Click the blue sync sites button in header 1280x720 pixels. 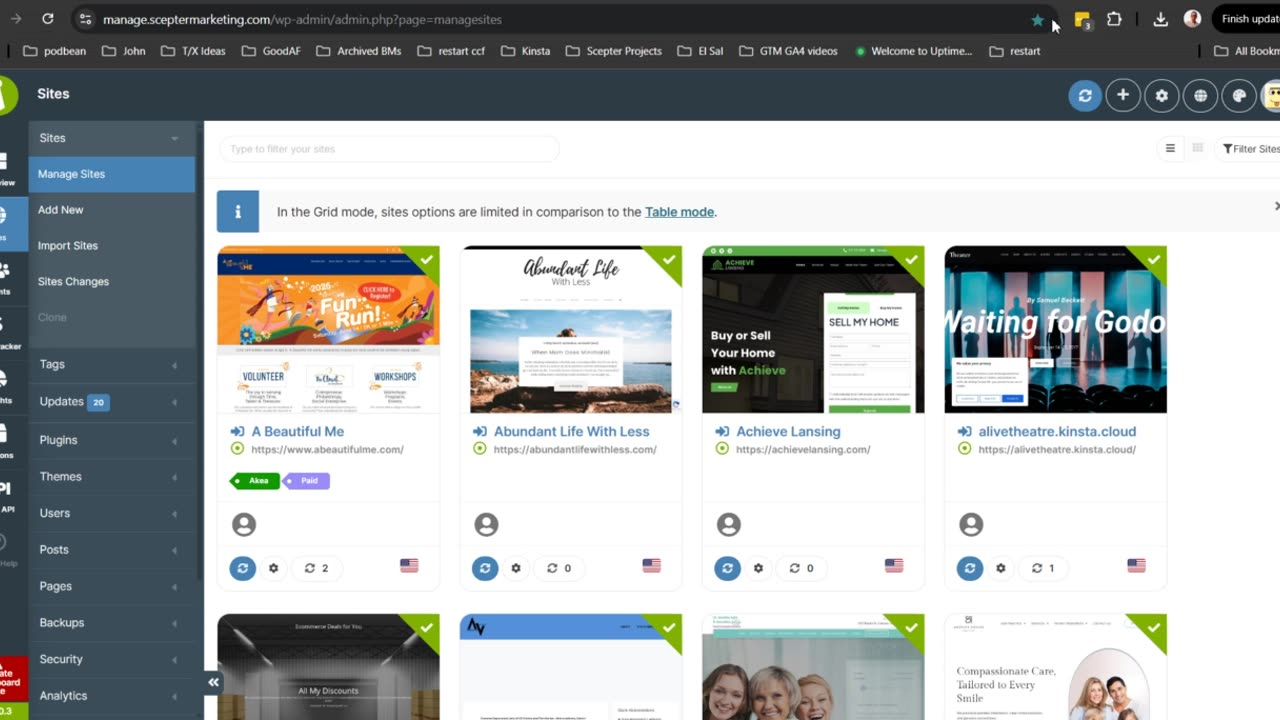click(x=1085, y=95)
